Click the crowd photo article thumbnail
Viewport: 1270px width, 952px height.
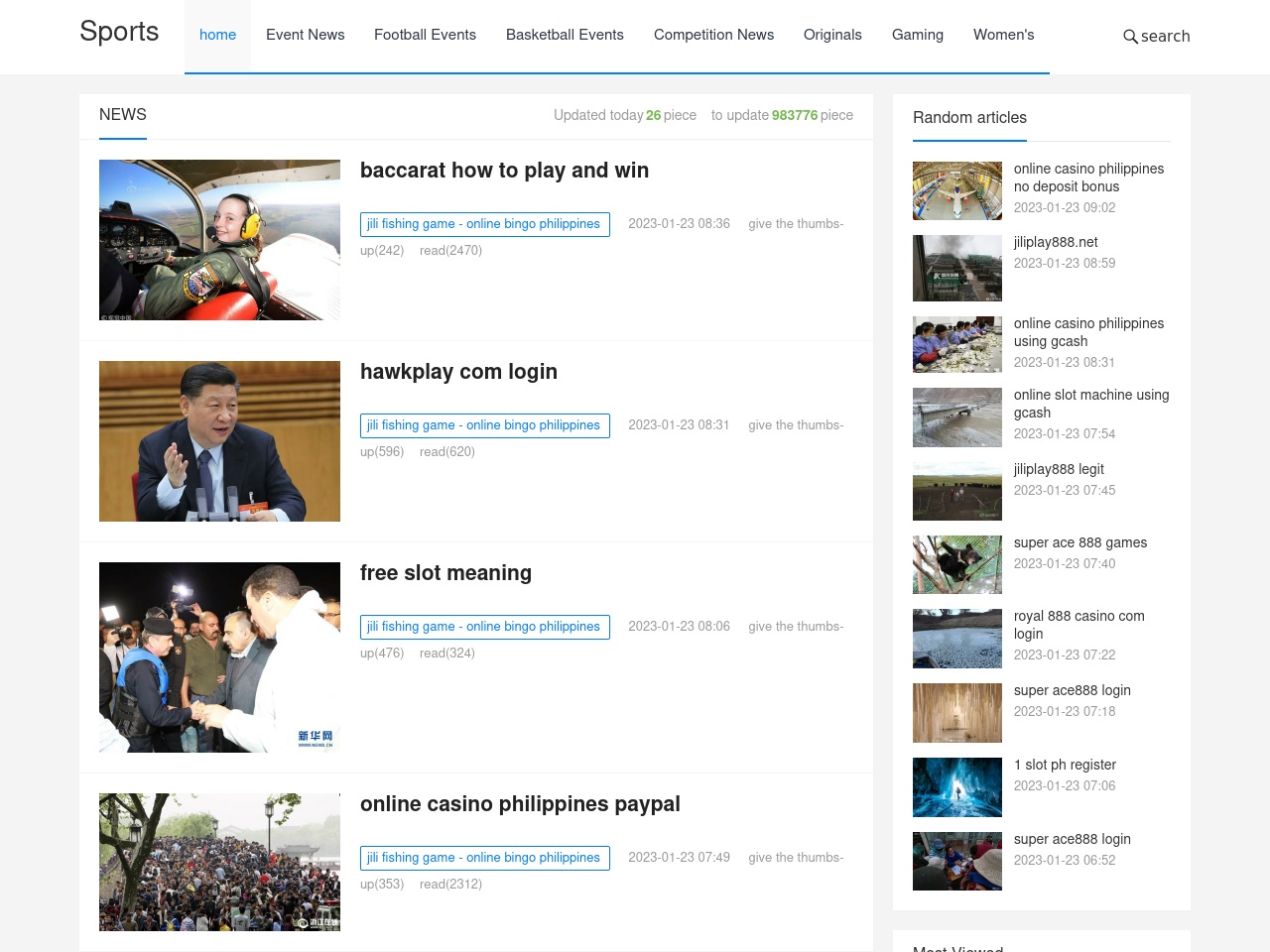tap(219, 862)
